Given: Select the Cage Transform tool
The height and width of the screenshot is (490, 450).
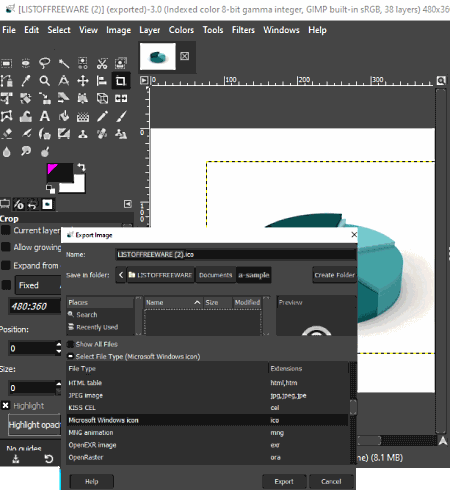Looking at the screenshot, I should (7, 116).
